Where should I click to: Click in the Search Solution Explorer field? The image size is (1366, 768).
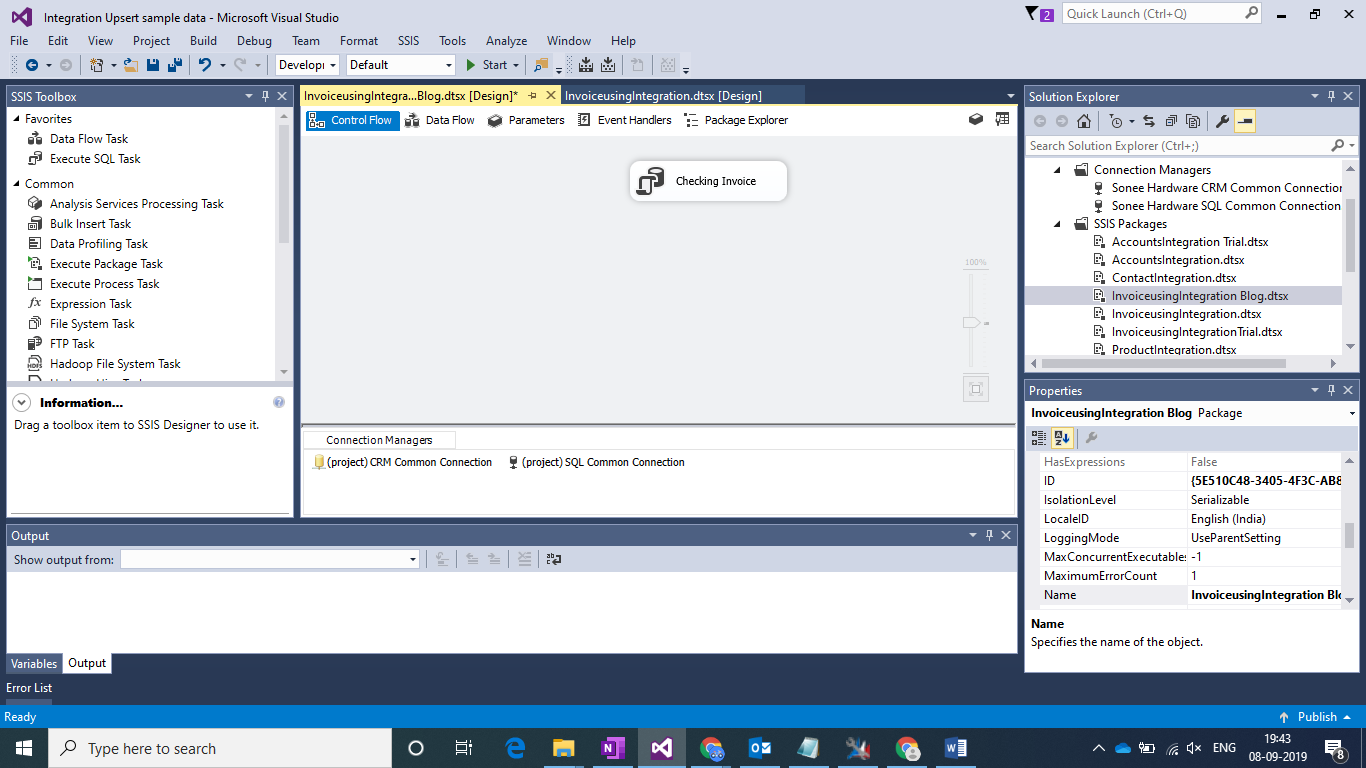tap(1179, 146)
